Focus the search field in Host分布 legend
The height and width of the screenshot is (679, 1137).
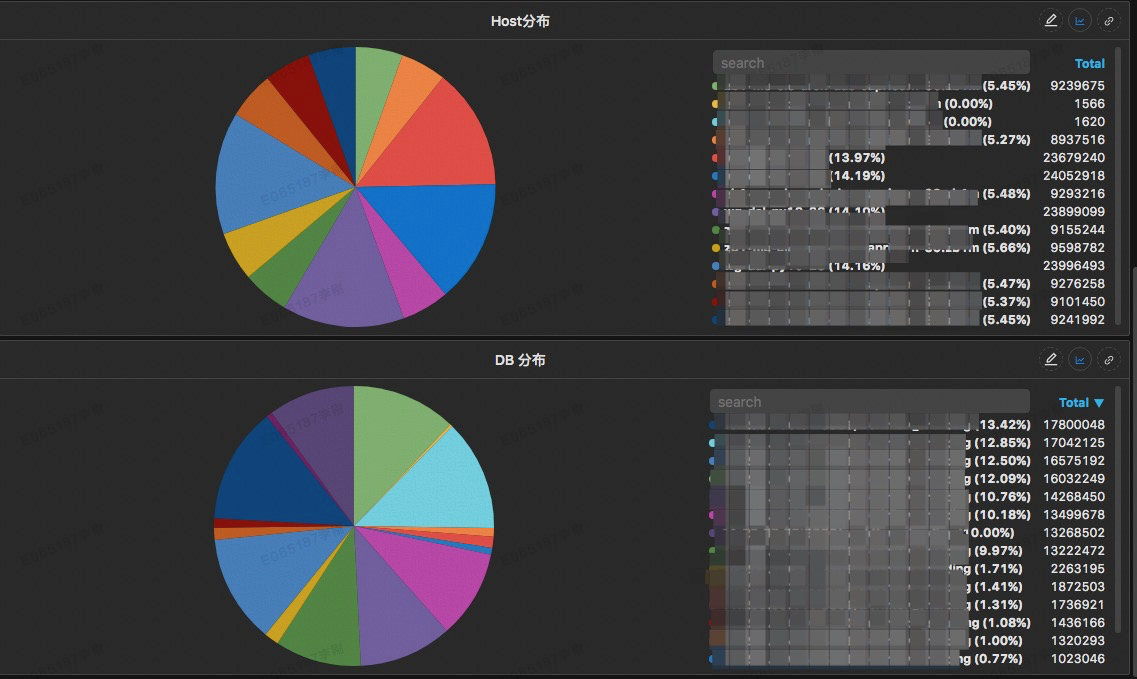pos(871,63)
